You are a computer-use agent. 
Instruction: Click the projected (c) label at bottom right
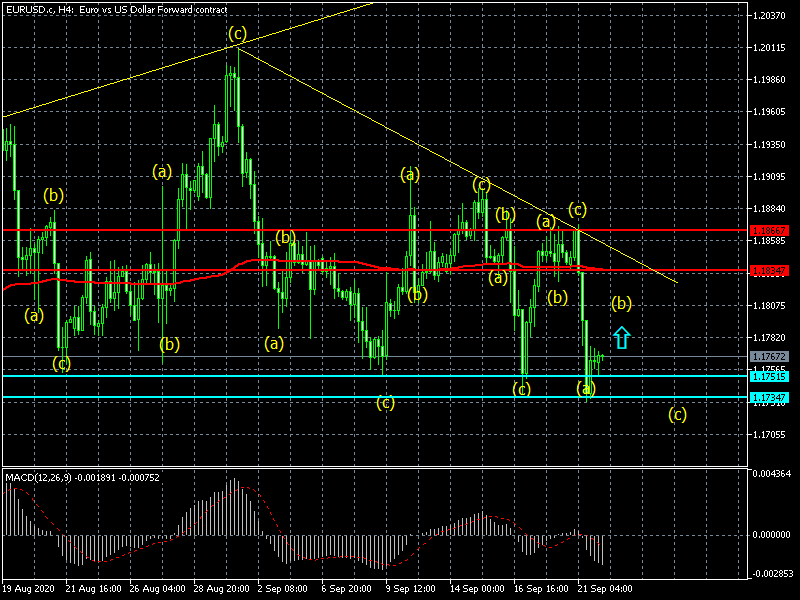pos(677,414)
